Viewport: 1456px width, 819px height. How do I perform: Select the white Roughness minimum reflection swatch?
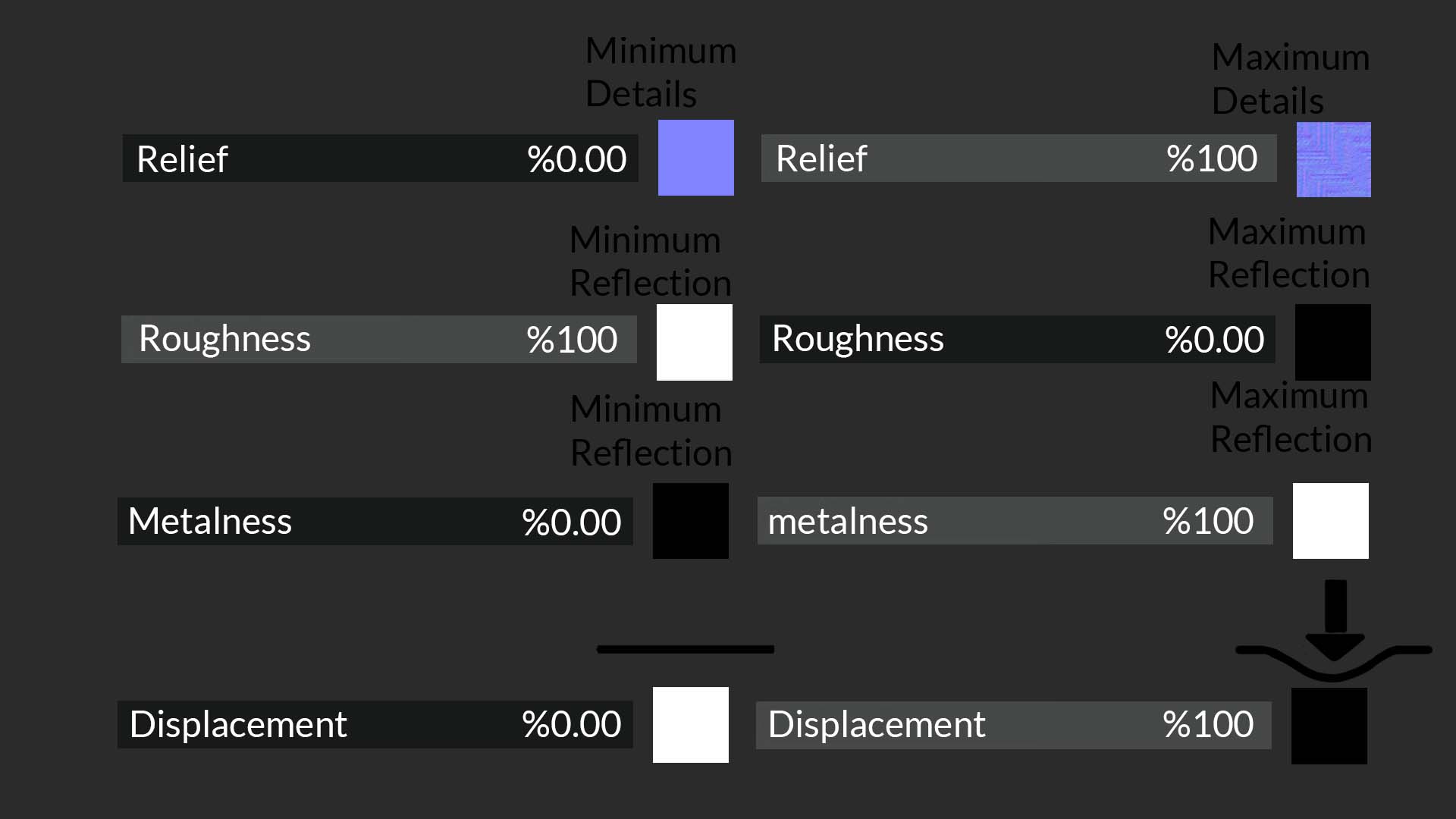(x=694, y=342)
